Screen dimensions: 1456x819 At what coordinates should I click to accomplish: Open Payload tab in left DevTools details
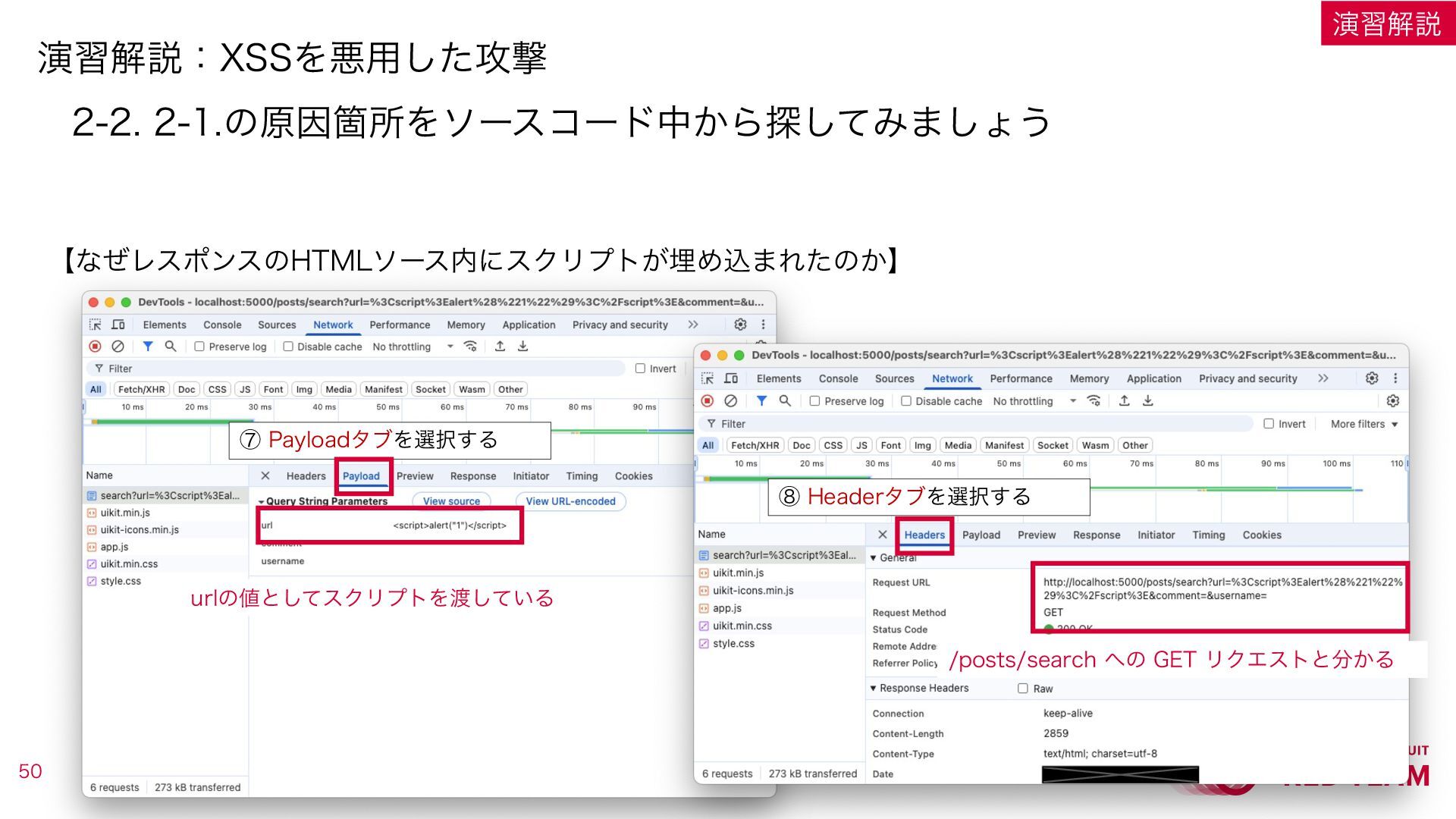(x=361, y=476)
